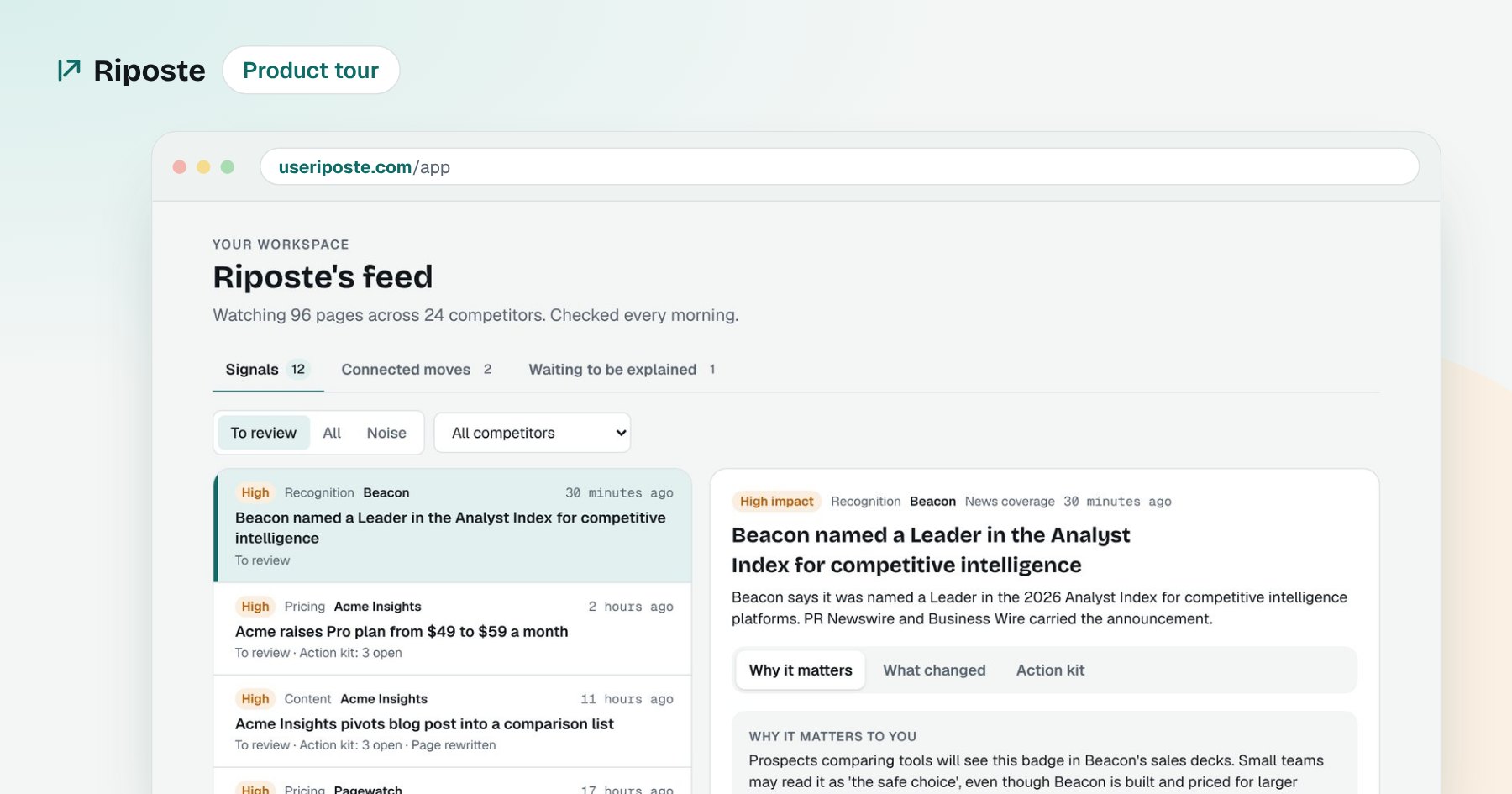
Task: Open Acme raises Pro plan signal
Action: click(x=453, y=628)
